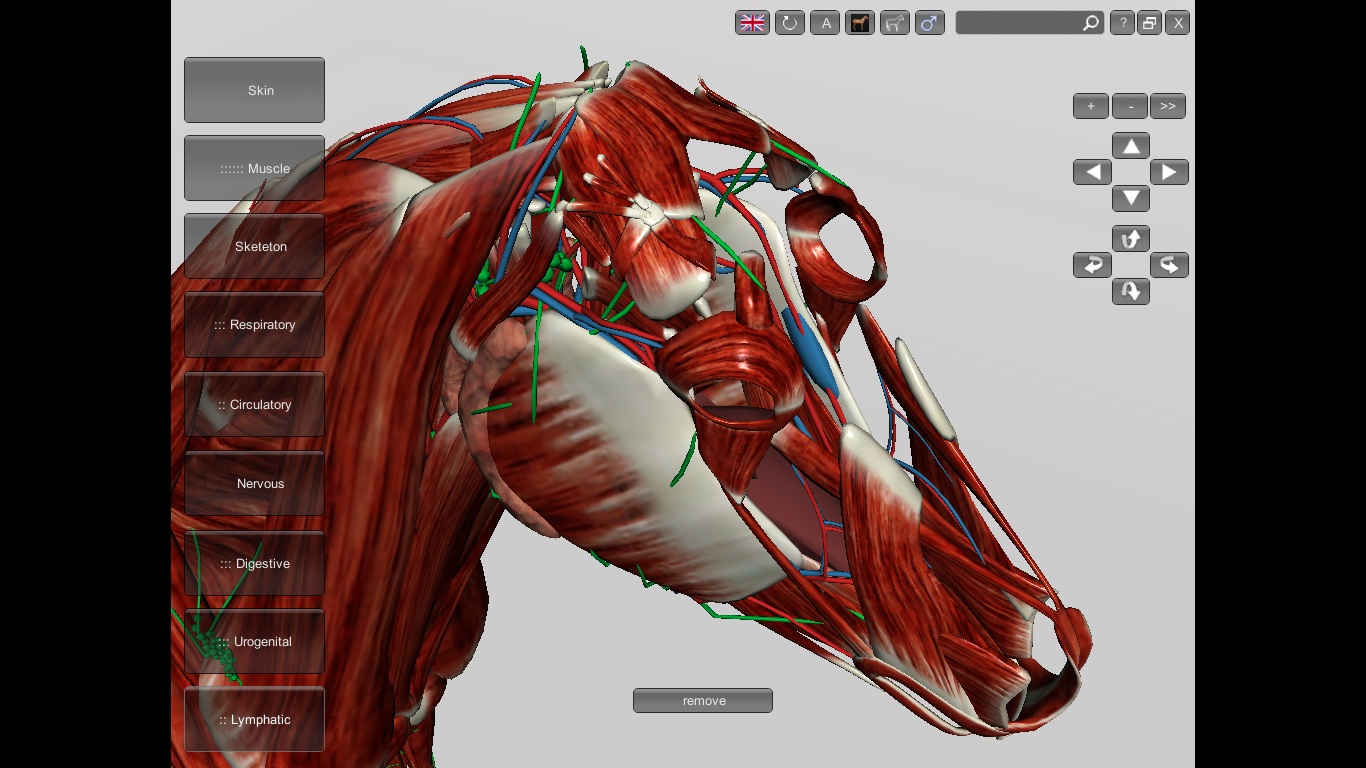Zoom out with the minus button
The image size is (1366, 768).
pos(1130,106)
